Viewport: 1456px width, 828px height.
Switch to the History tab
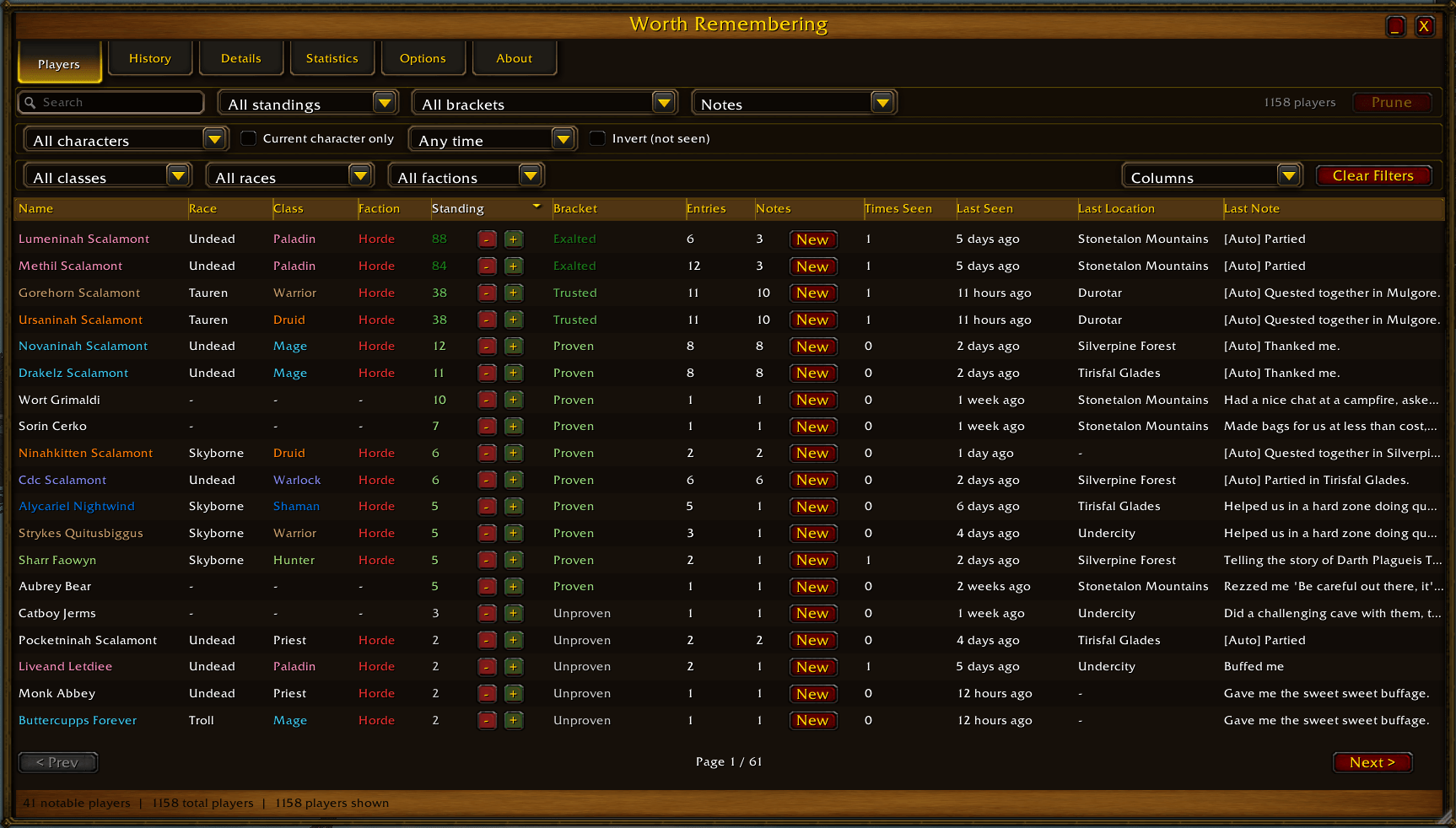(150, 58)
